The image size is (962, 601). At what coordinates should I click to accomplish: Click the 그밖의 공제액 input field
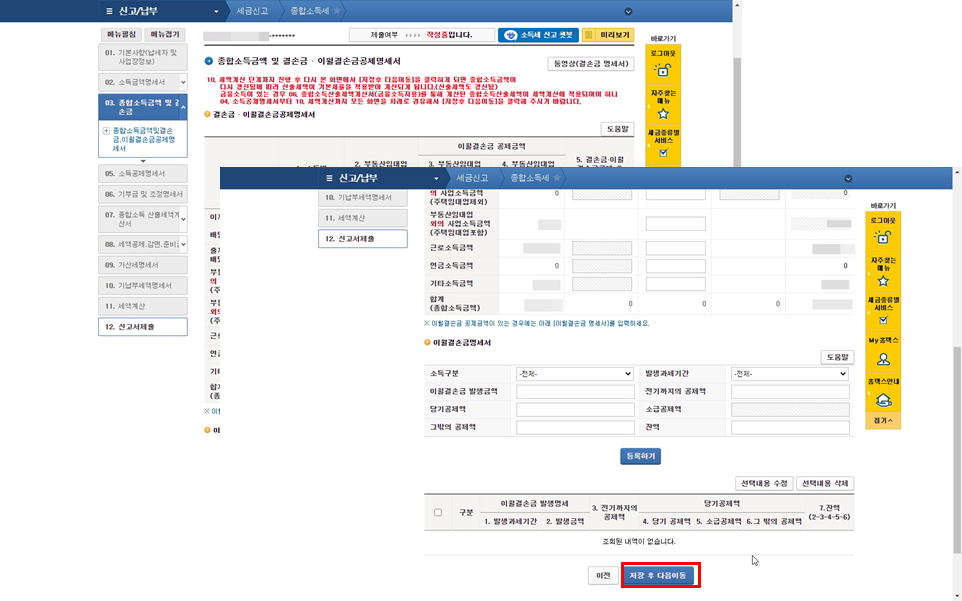[575, 427]
